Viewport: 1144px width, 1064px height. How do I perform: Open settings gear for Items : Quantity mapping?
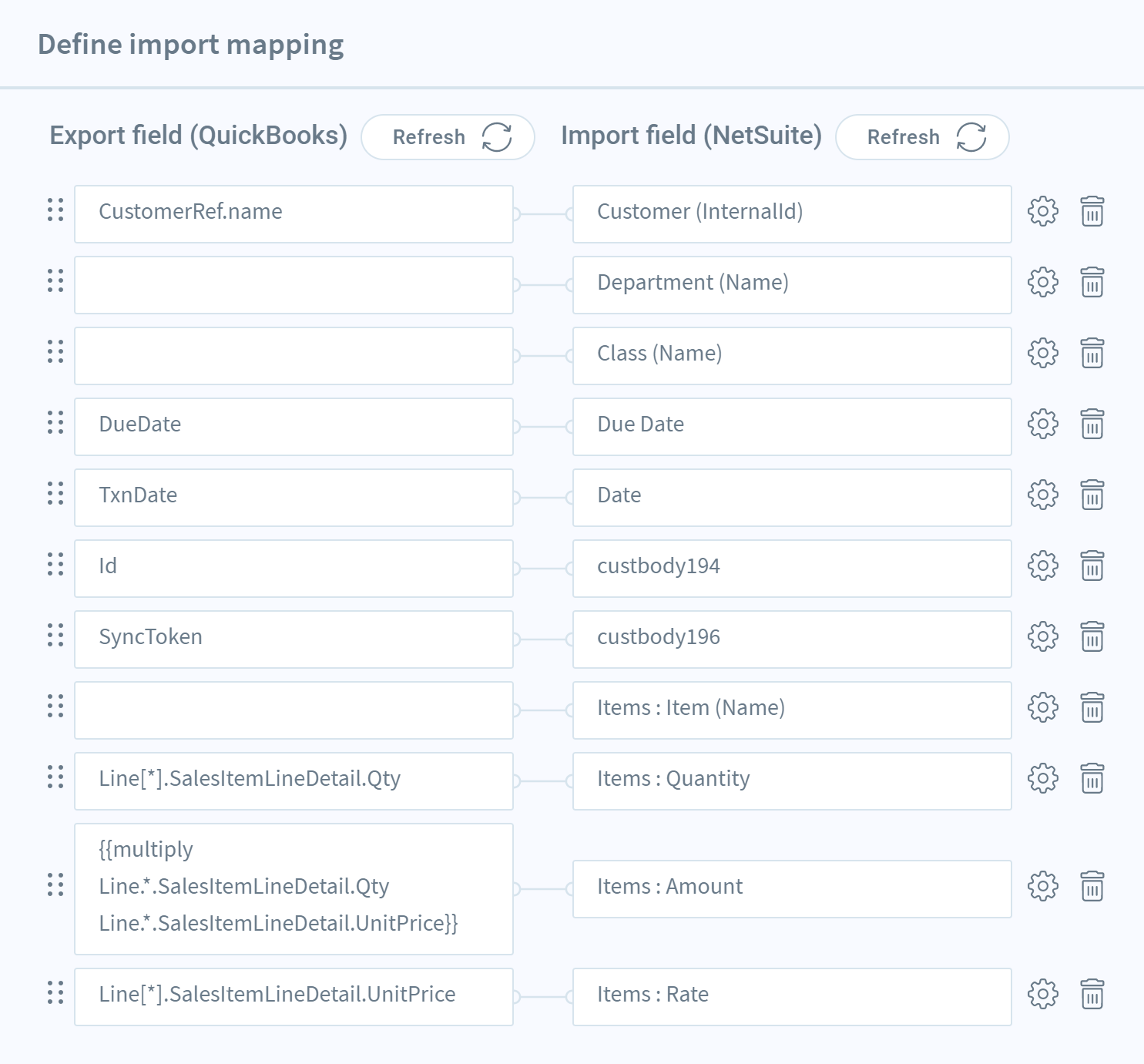coord(1043,778)
